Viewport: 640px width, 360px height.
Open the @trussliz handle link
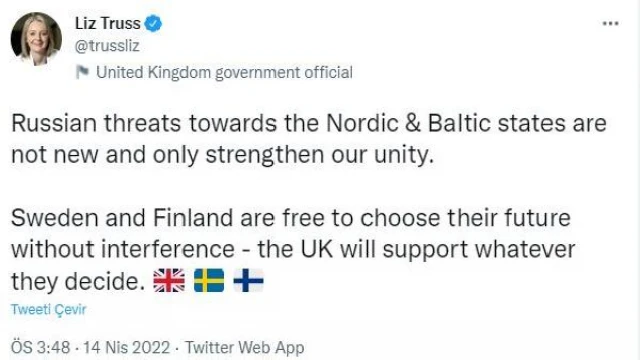click(107, 46)
